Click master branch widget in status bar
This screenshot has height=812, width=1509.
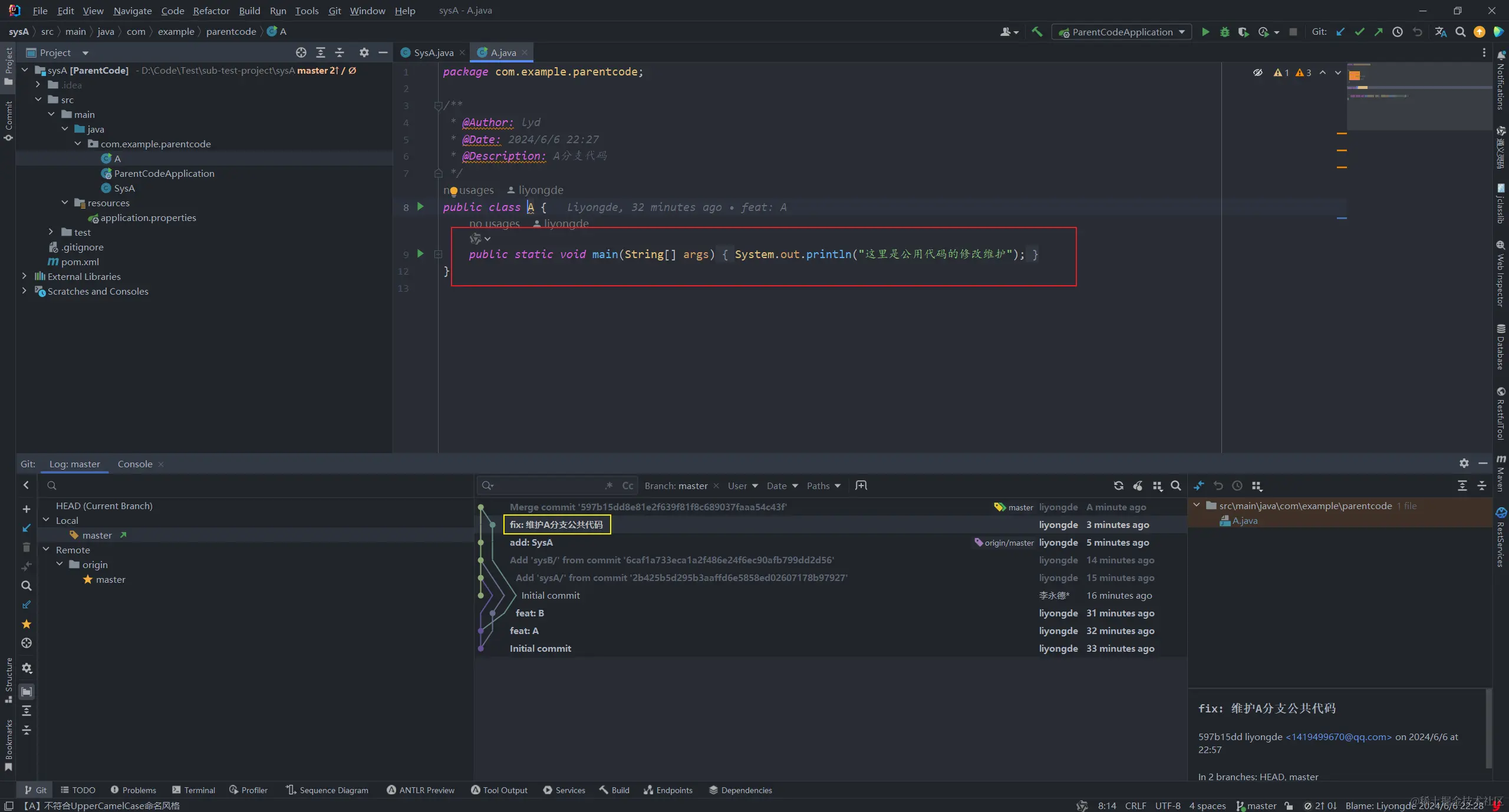point(1256,806)
